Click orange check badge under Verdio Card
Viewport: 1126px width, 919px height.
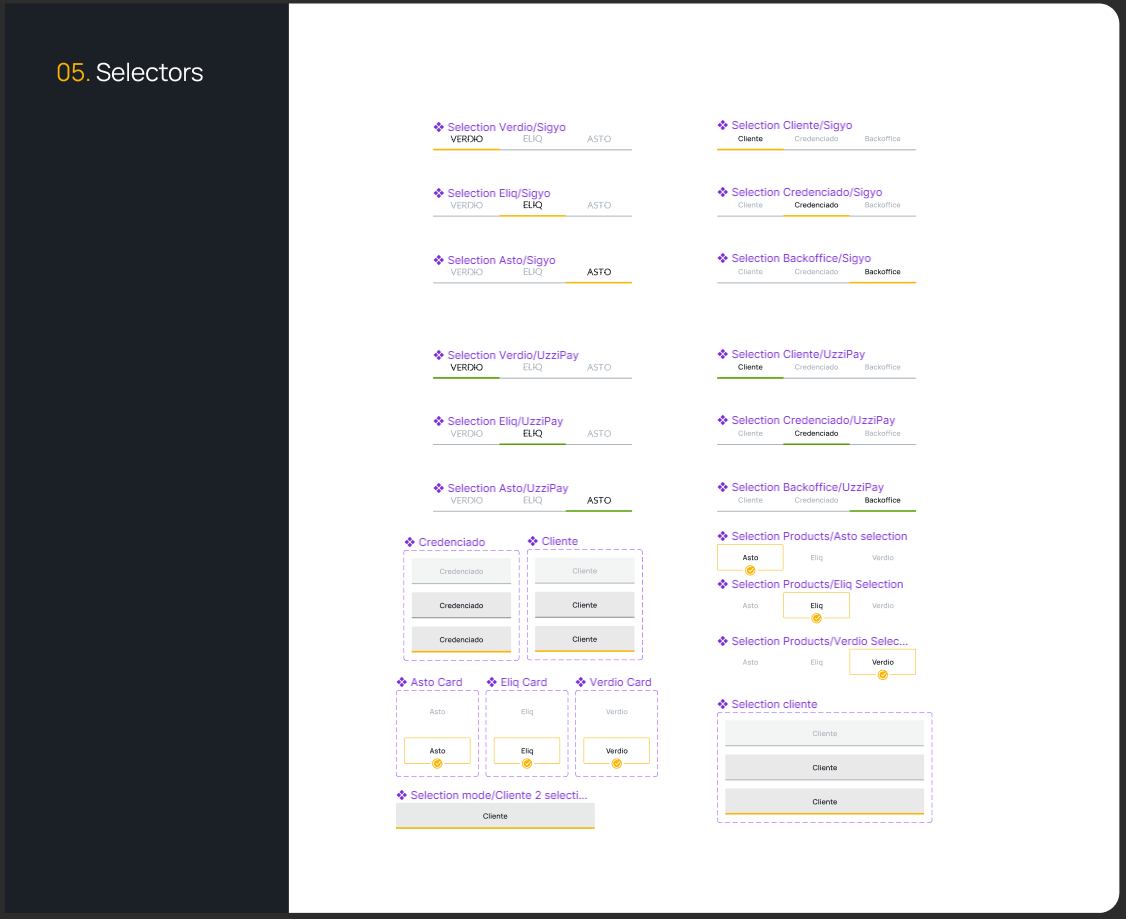[x=616, y=763]
